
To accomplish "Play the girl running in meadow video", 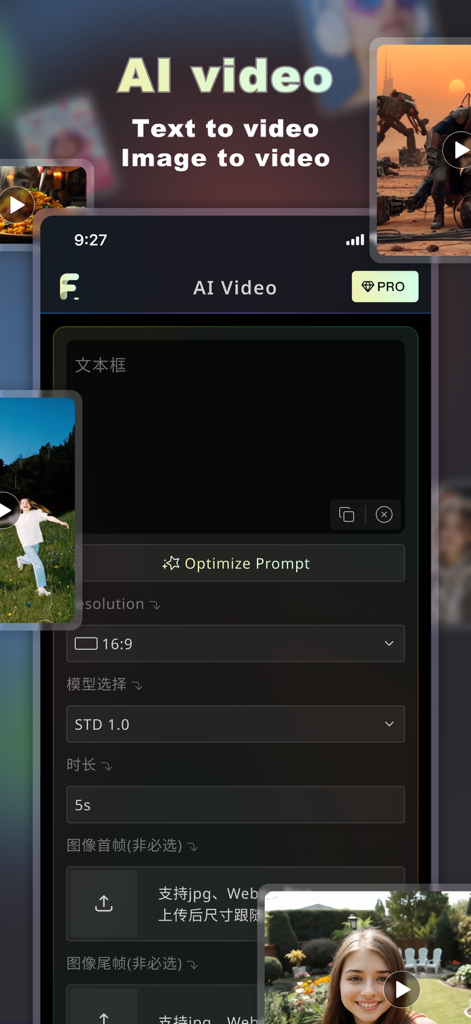I will coord(5,510).
